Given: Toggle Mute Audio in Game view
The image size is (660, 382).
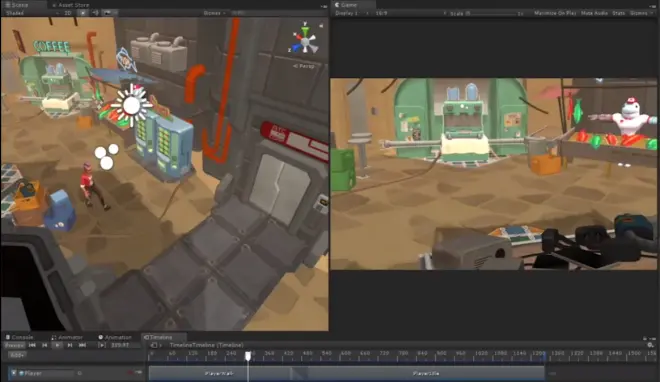Looking at the screenshot, I should coord(594,13).
